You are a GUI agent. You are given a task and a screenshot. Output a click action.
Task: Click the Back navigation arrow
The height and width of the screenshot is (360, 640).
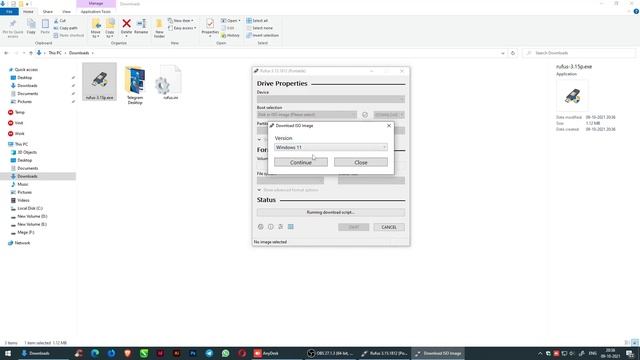coord(6,53)
